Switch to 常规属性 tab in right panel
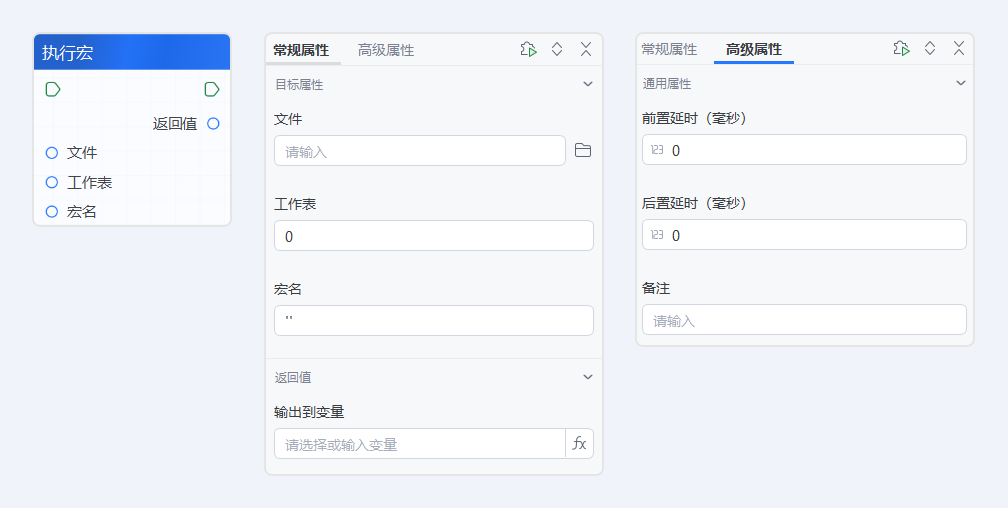The height and width of the screenshot is (508, 1008). click(x=669, y=49)
